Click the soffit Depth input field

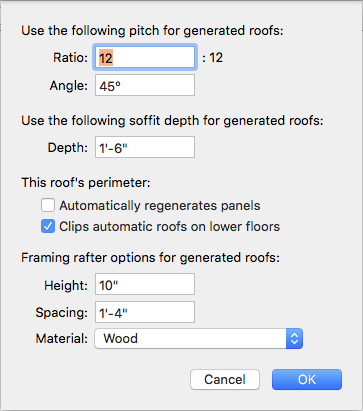145,147
